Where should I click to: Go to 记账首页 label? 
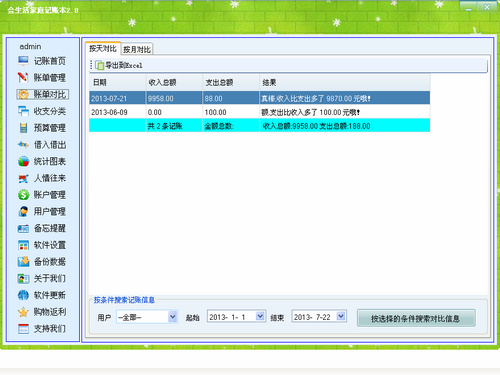[x=50, y=61]
